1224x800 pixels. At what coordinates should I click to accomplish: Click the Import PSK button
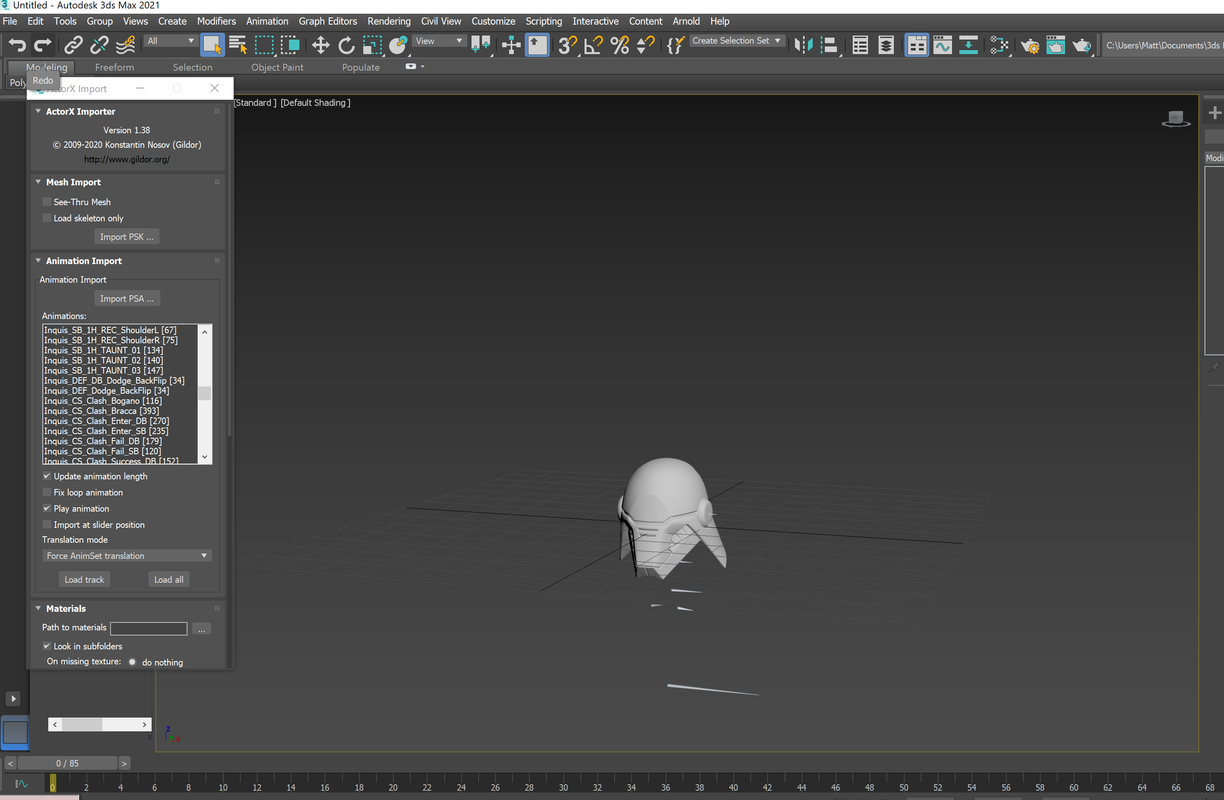(x=127, y=237)
